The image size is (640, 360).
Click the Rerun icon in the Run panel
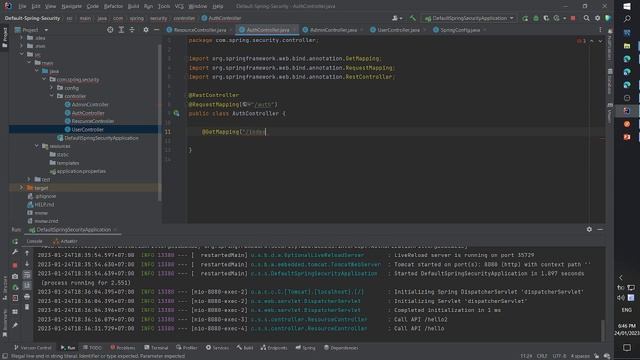click(15, 242)
